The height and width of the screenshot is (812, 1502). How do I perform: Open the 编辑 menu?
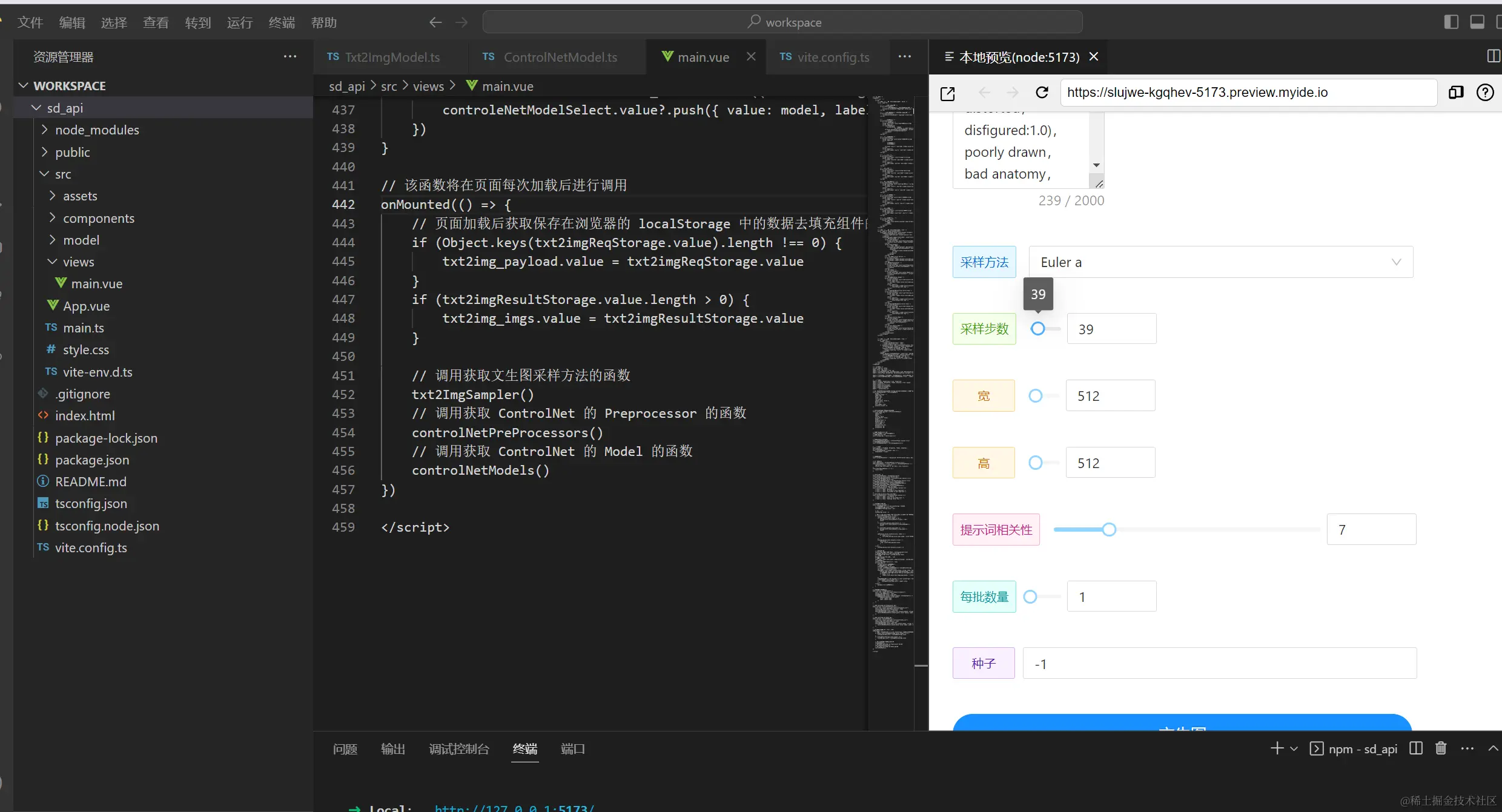tap(72, 22)
